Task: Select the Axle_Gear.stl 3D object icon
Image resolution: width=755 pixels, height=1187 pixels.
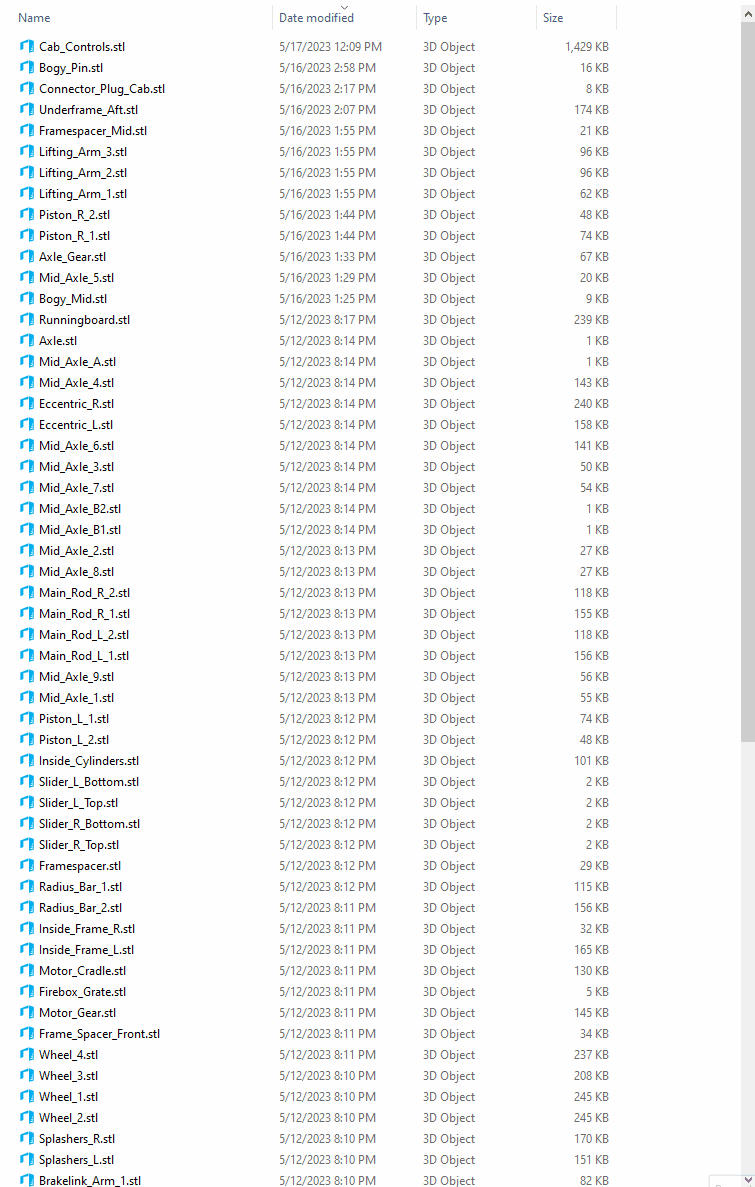Action: 27,257
